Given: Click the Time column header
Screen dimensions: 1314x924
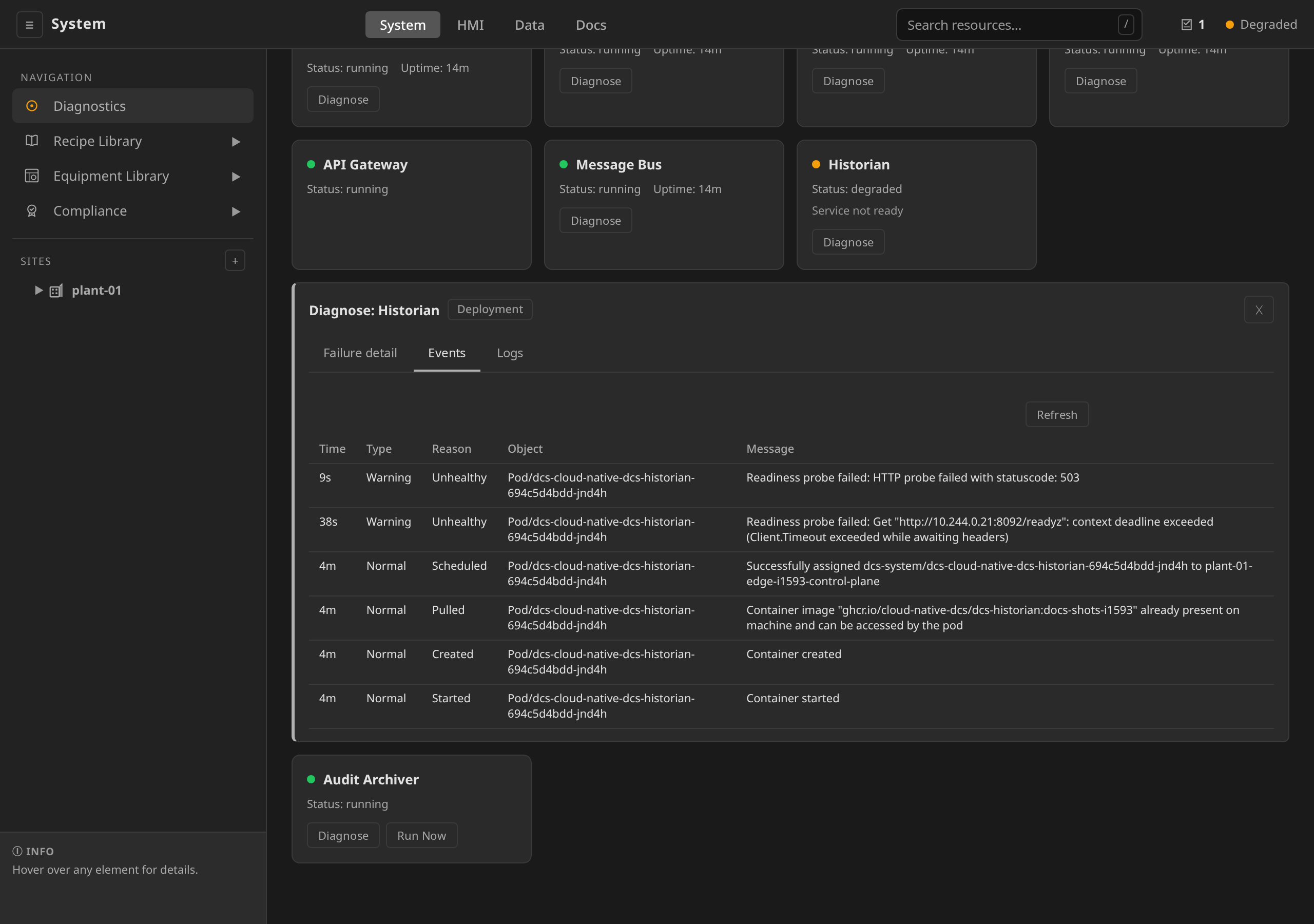Looking at the screenshot, I should point(332,449).
